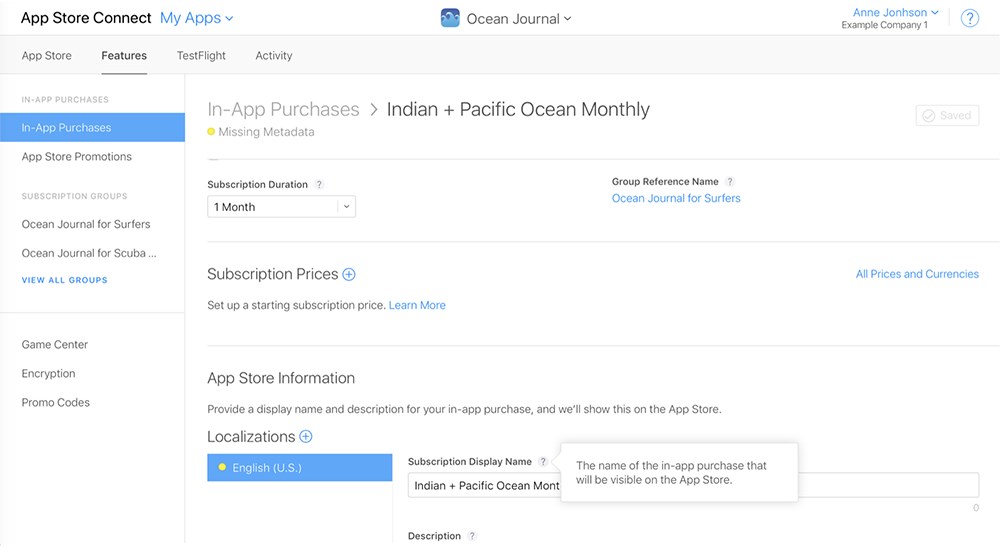Click Learn More about subscription price
Image resolution: width=1000 pixels, height=559 pixels.
417,305
